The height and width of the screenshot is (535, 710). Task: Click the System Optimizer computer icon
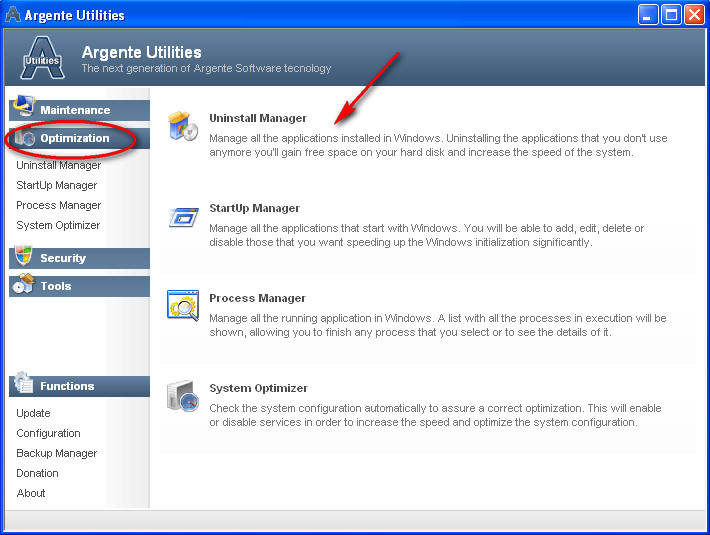click(x=183, y=396)
